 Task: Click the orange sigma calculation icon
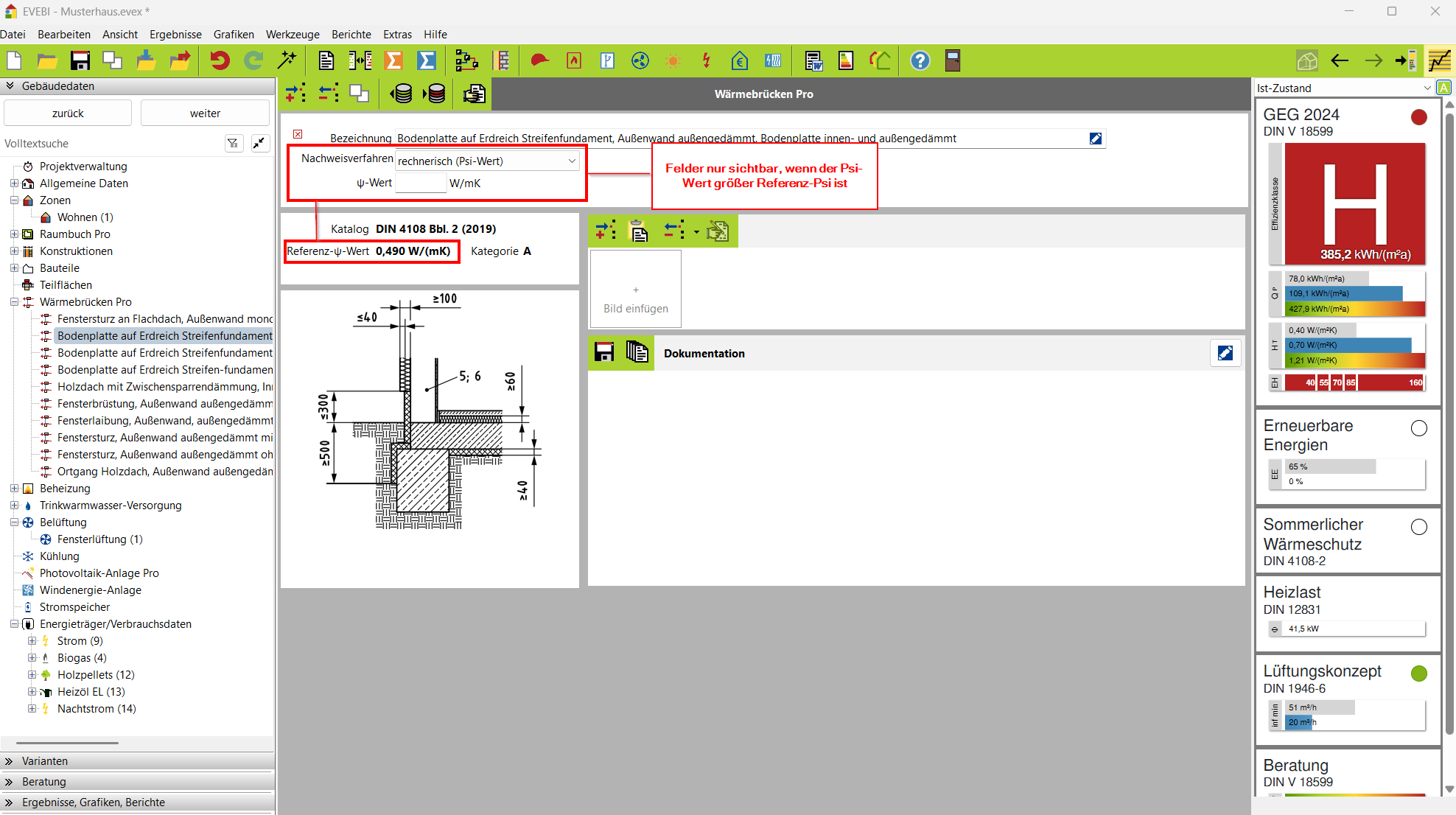click(x=393, y=60)
